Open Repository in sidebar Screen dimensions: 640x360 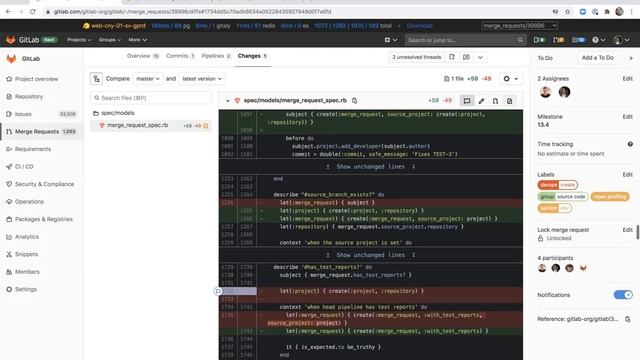pyautogui.click(x=29, y=96)
